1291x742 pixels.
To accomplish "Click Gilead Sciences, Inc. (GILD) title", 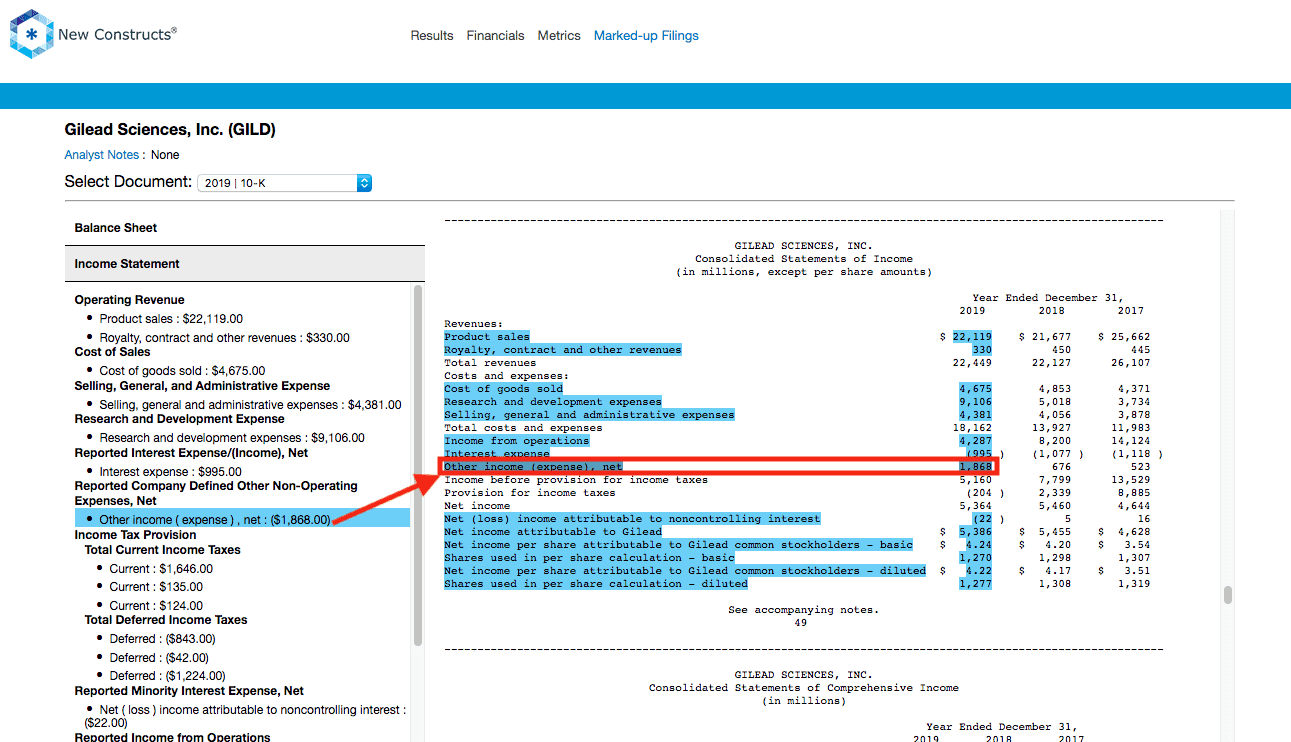I will tap(170, 130).
